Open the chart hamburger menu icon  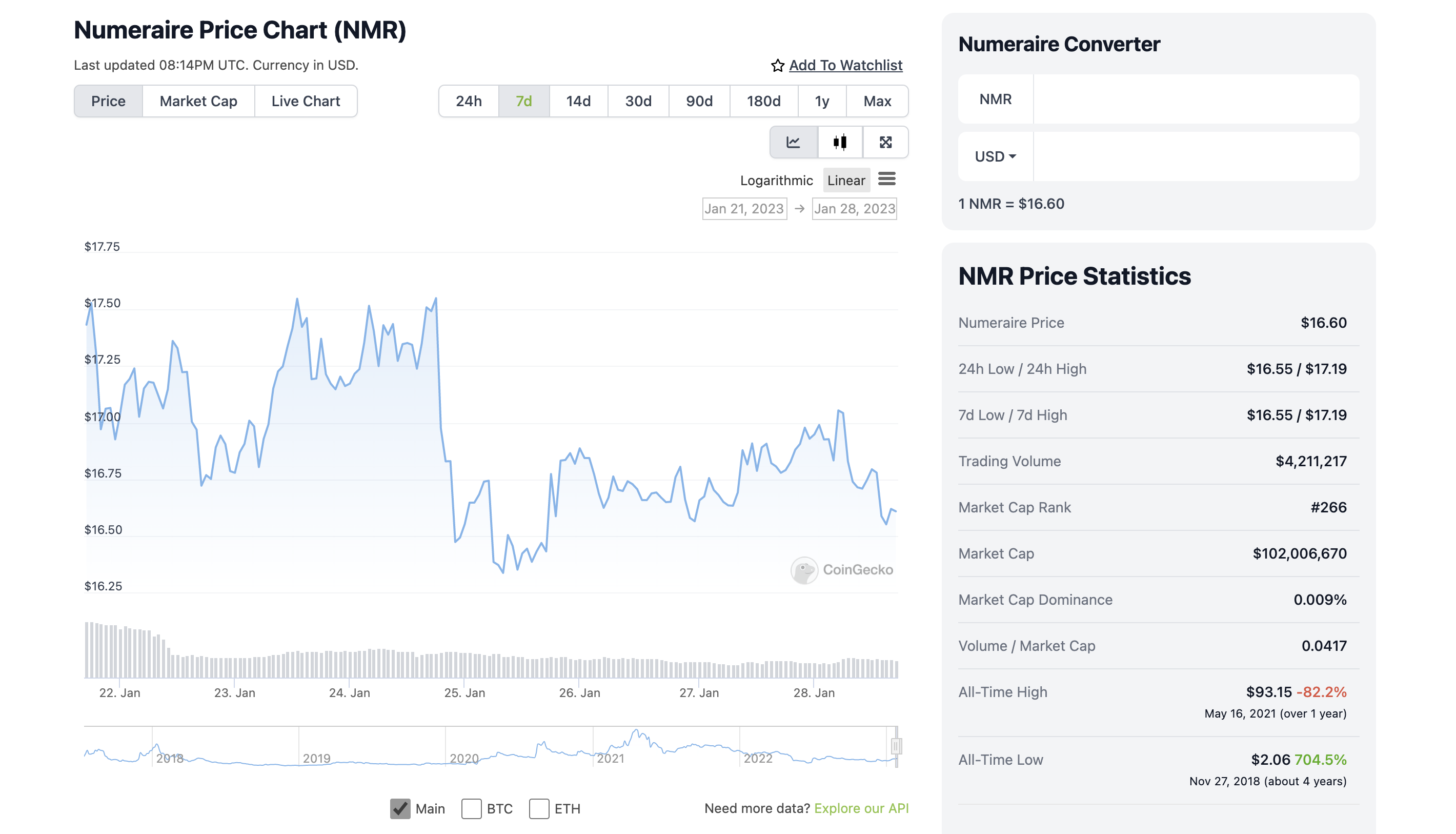point(886,180)
